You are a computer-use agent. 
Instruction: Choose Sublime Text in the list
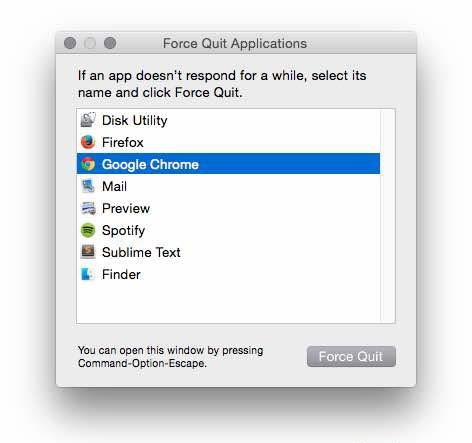pyautogui.click(x=228, y=252)
